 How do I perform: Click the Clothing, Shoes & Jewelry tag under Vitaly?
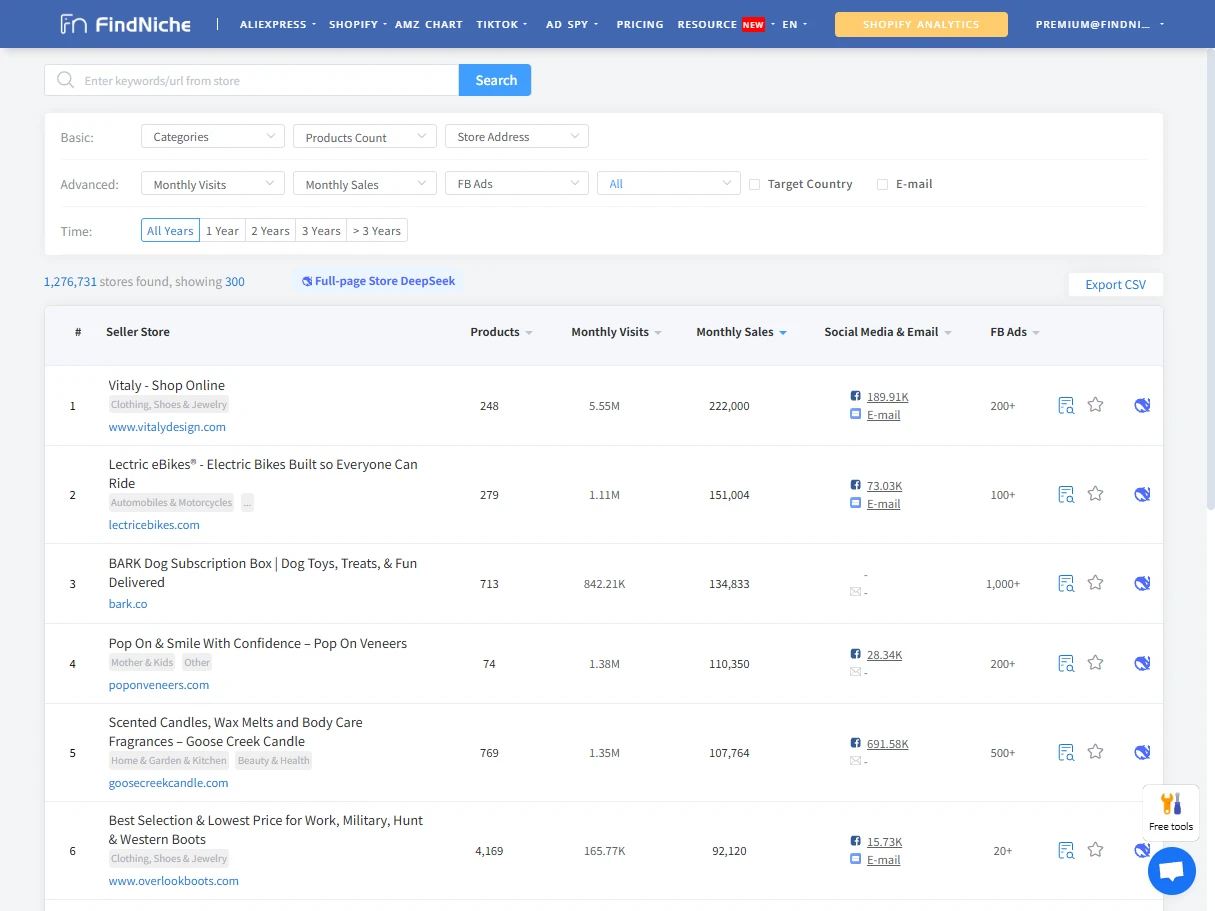tap(169, 404)
